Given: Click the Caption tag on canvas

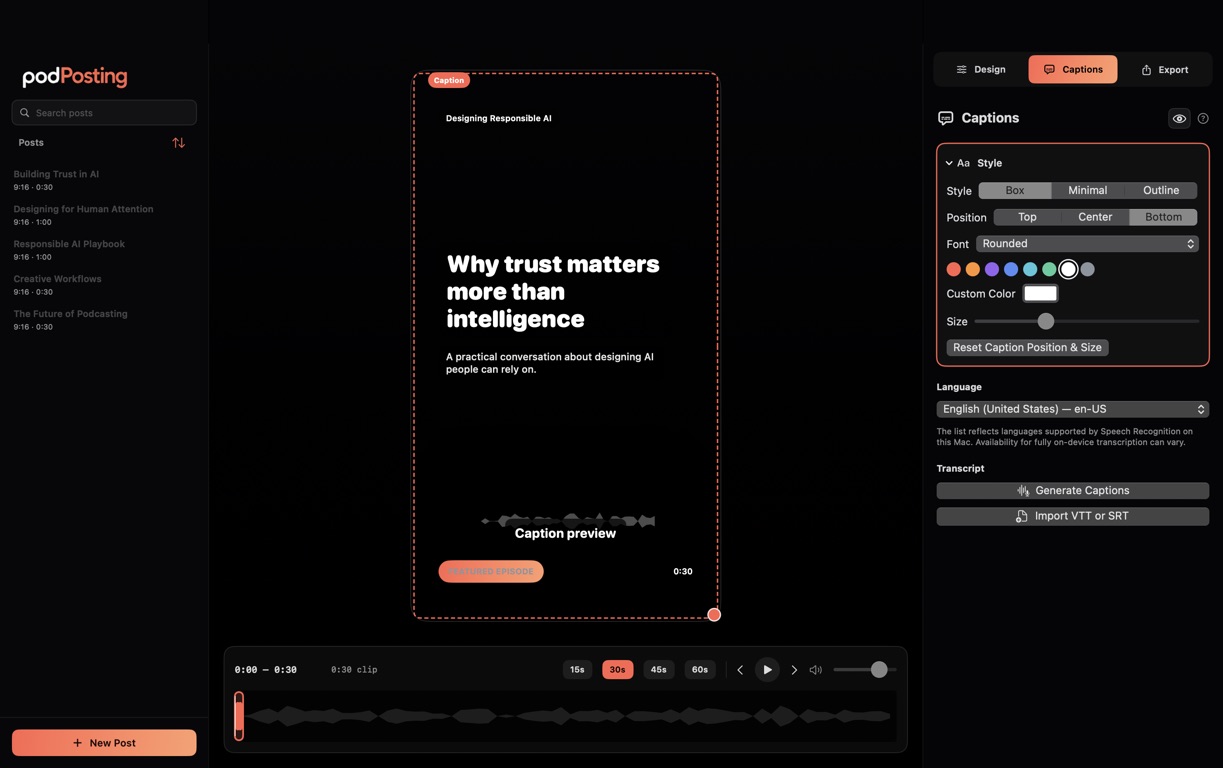Looking at the screenshot, I should (449, 80).
